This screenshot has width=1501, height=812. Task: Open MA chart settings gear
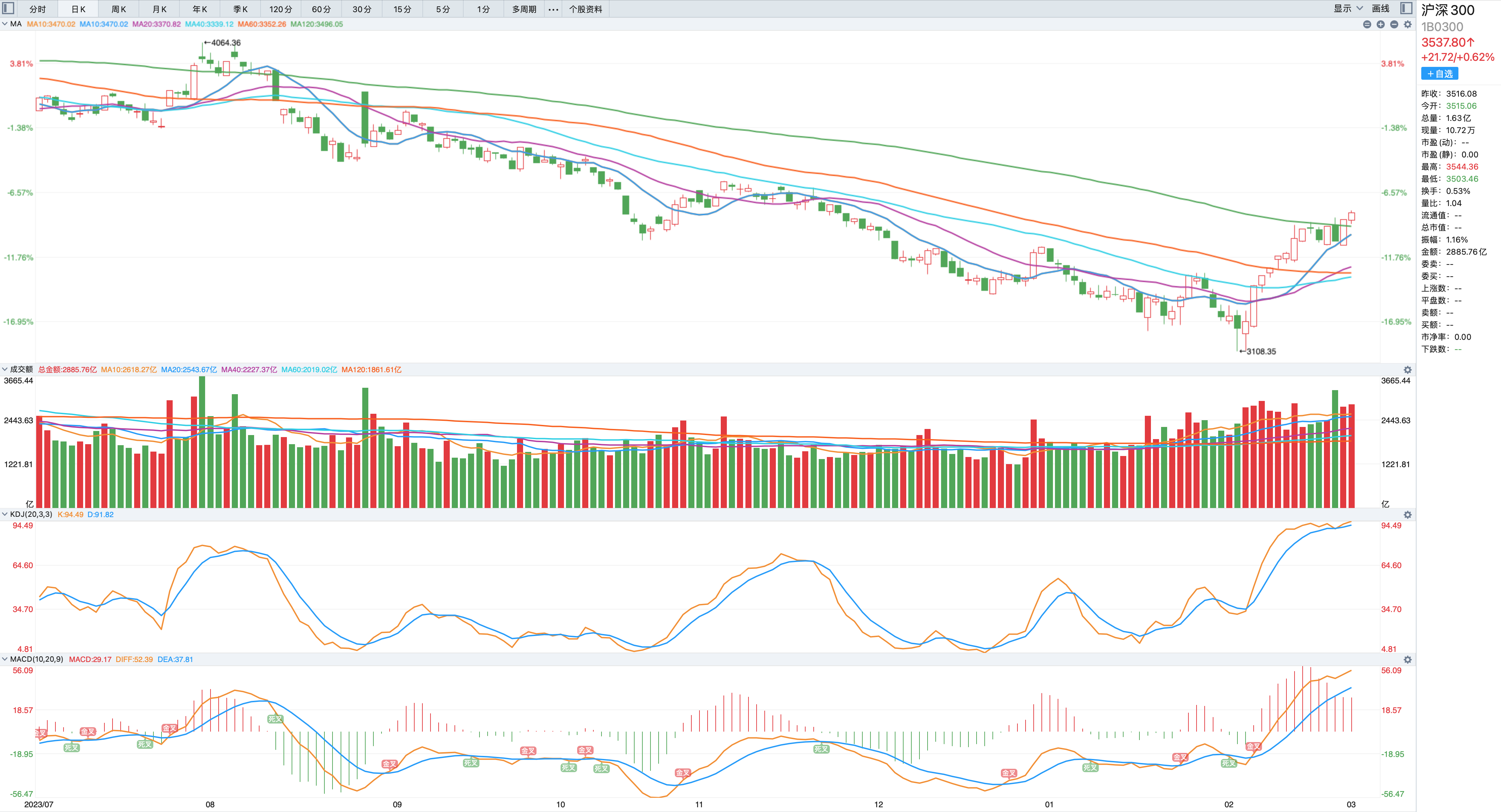(x=1408, y=24)
